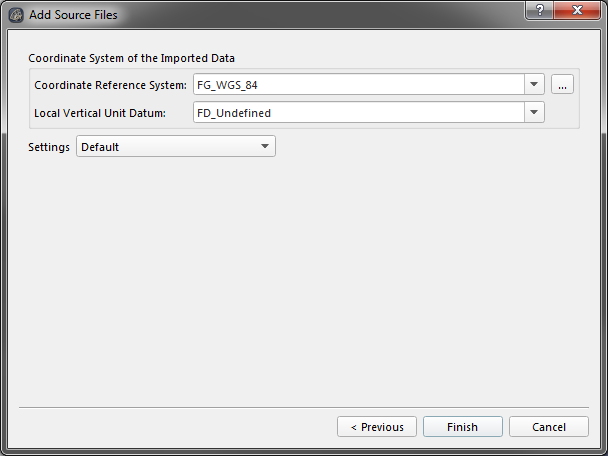Click the empty dialog area below Settings
608x456 pixels.
[x=300, y=280]
